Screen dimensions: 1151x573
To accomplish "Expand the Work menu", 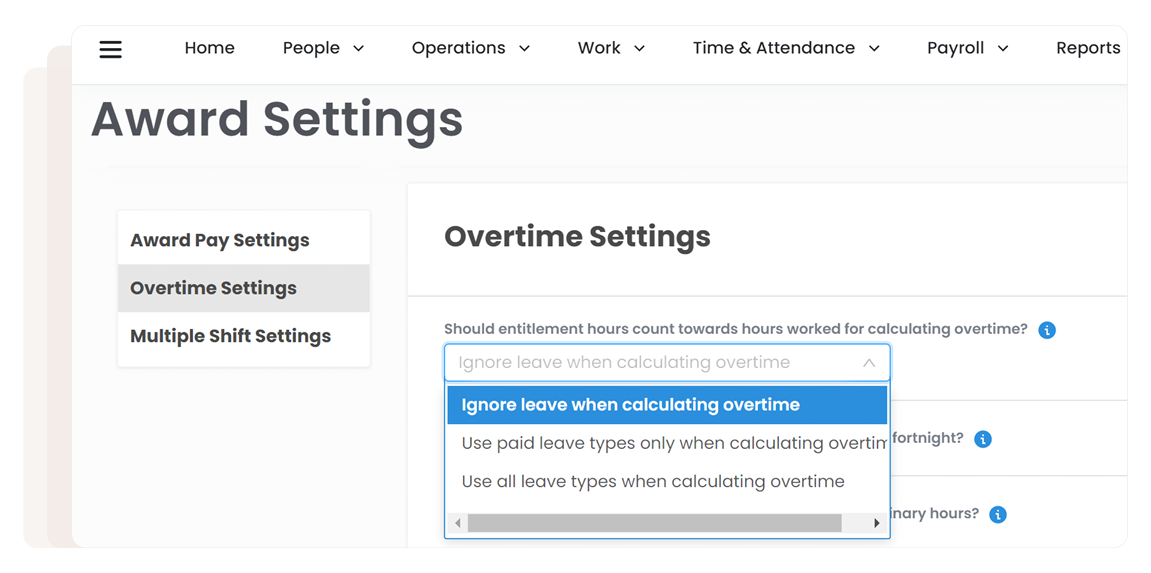I will point(611,48).
